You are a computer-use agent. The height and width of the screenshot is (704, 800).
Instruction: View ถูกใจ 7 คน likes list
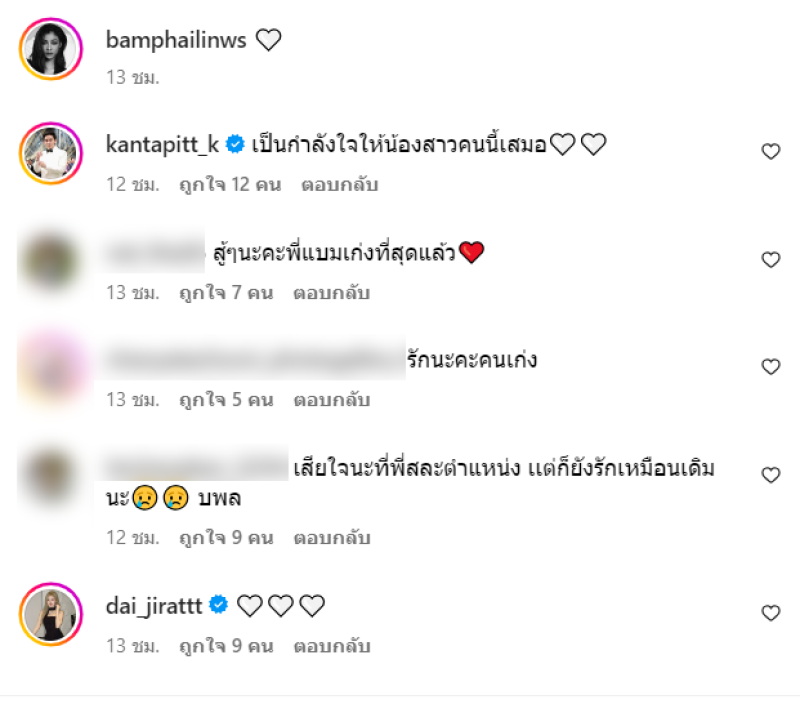(226, 293)
